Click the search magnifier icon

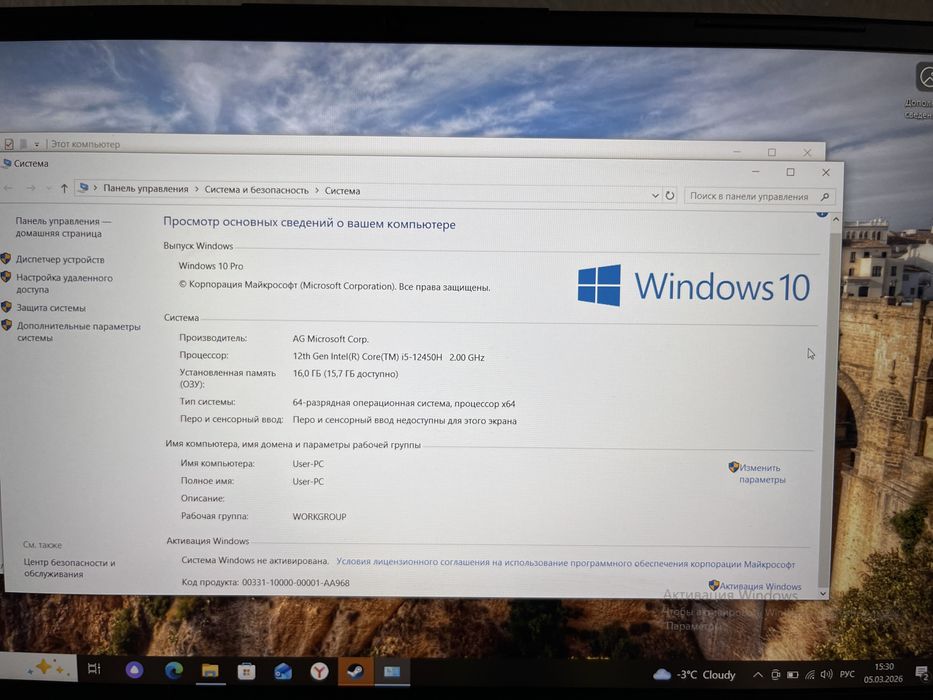pos(825,197)
